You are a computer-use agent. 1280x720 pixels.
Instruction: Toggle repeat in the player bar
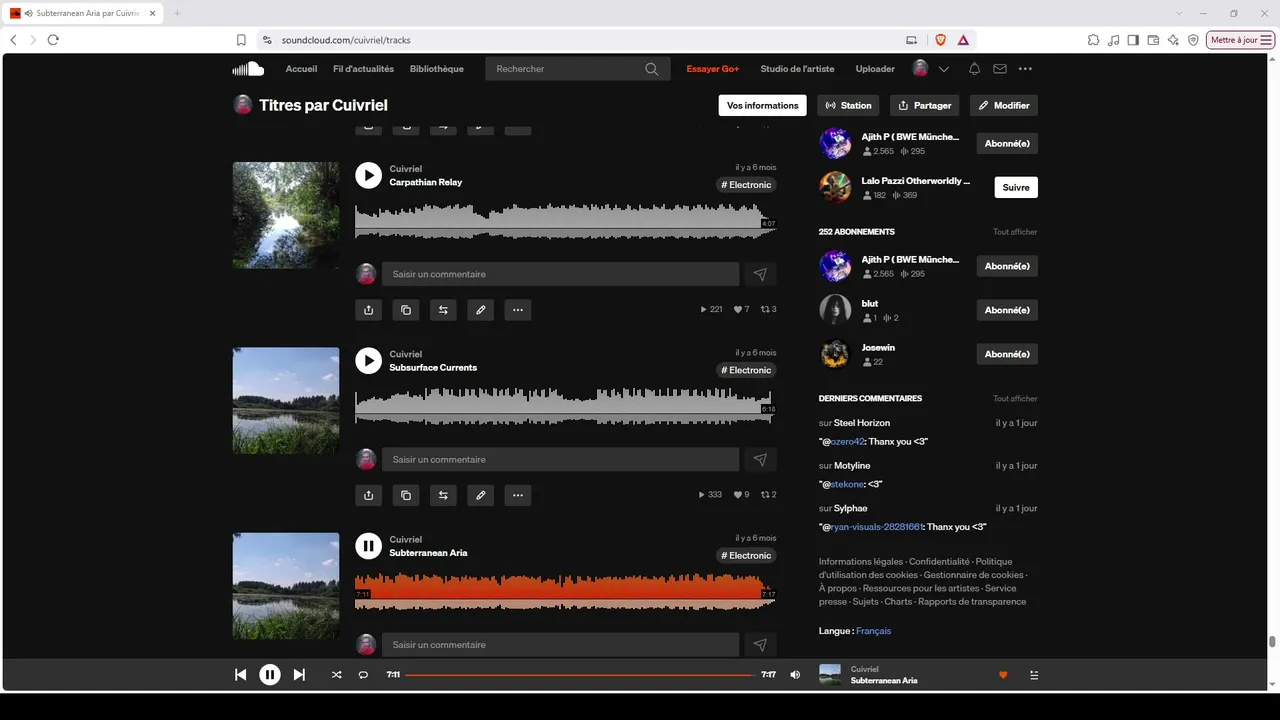[x=363, y=675]
